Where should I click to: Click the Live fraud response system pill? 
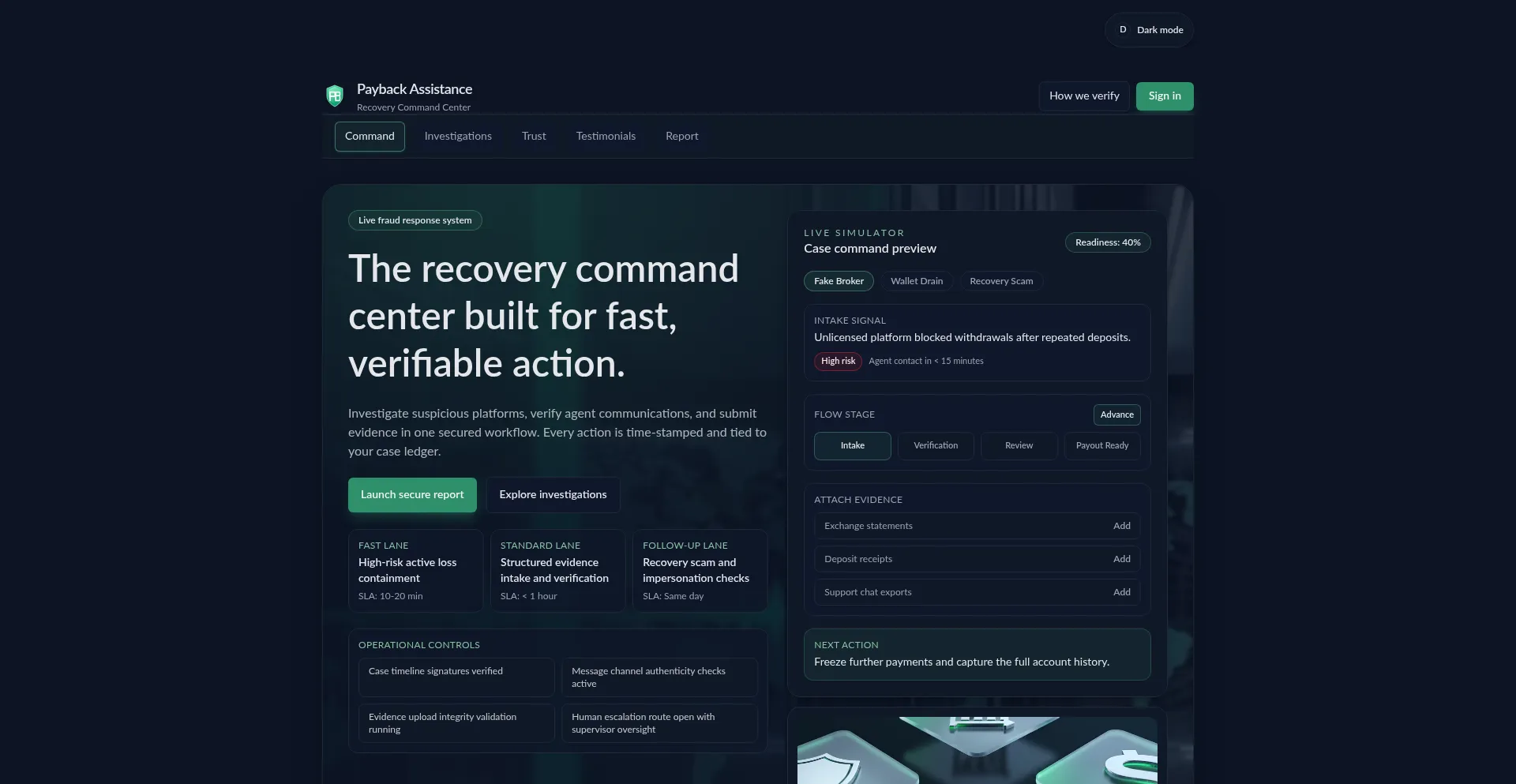click(415, 220)
